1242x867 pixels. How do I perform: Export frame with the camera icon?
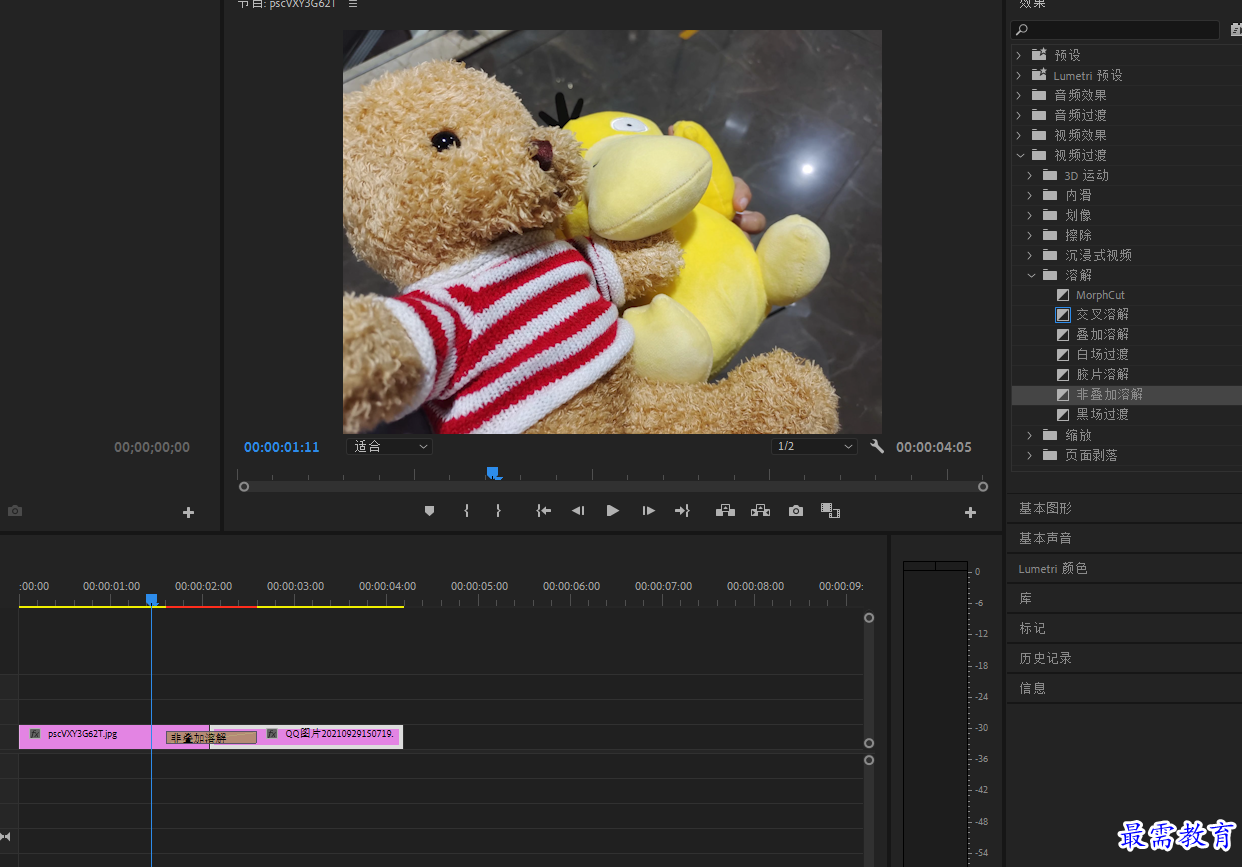(x=796, y=511)
